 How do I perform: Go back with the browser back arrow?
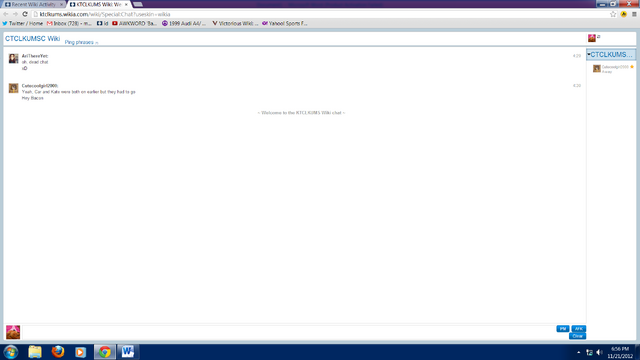click(x=6, y=14)
